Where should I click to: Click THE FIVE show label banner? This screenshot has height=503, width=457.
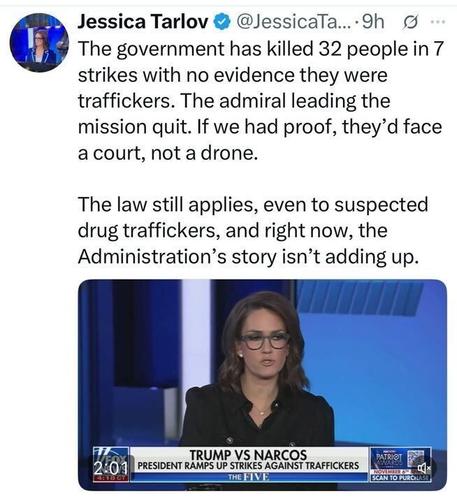(x=249, y=477)
